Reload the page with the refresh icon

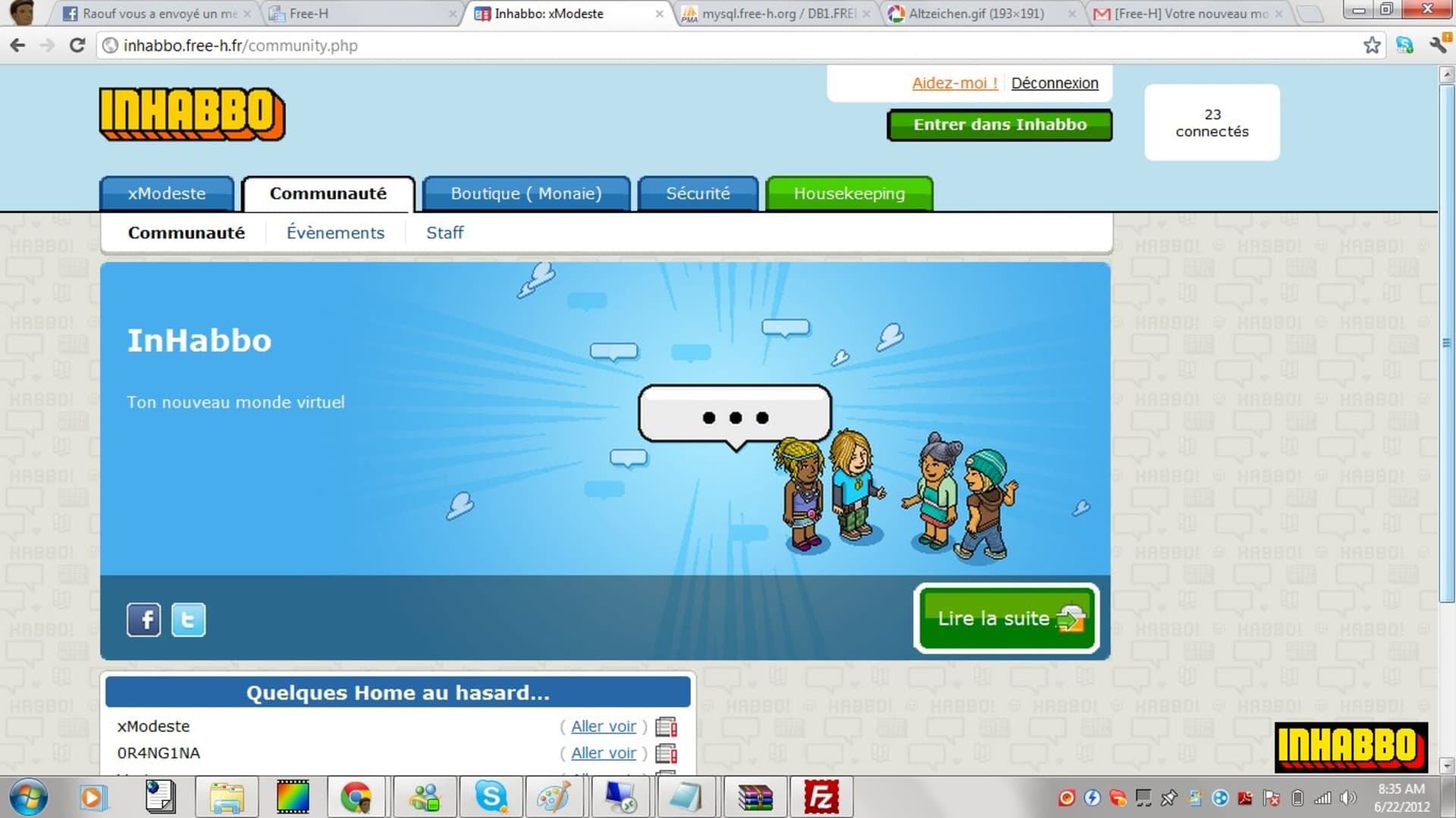[77, 45]
